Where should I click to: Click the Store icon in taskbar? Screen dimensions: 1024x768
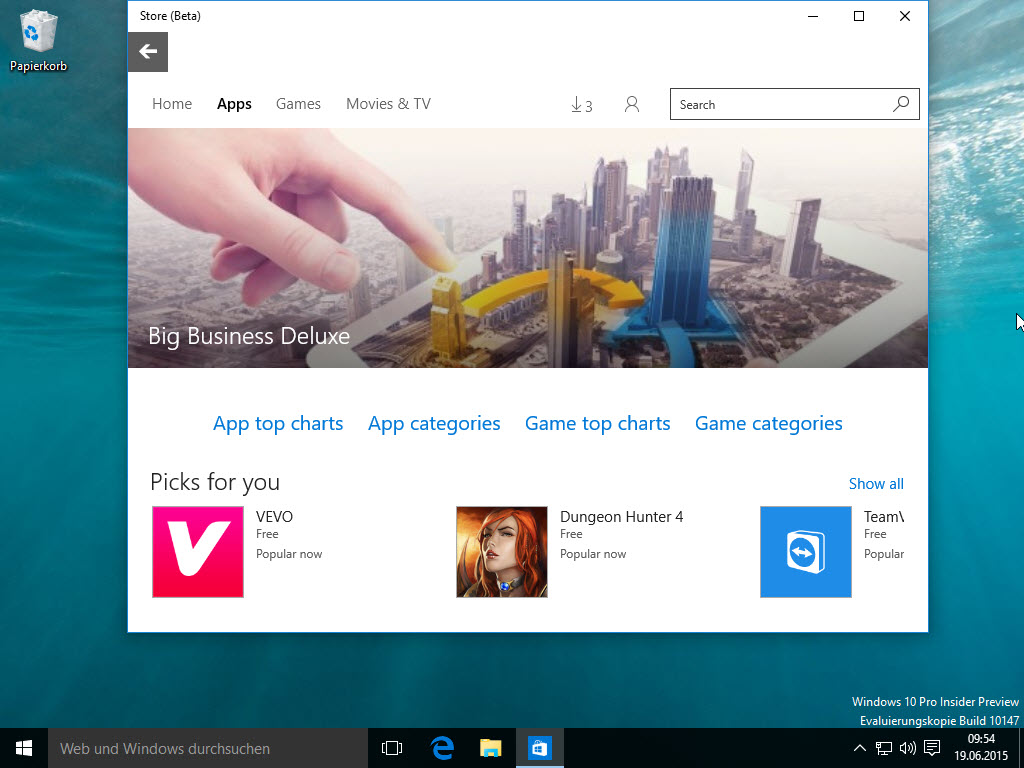[x=539, y=748]
